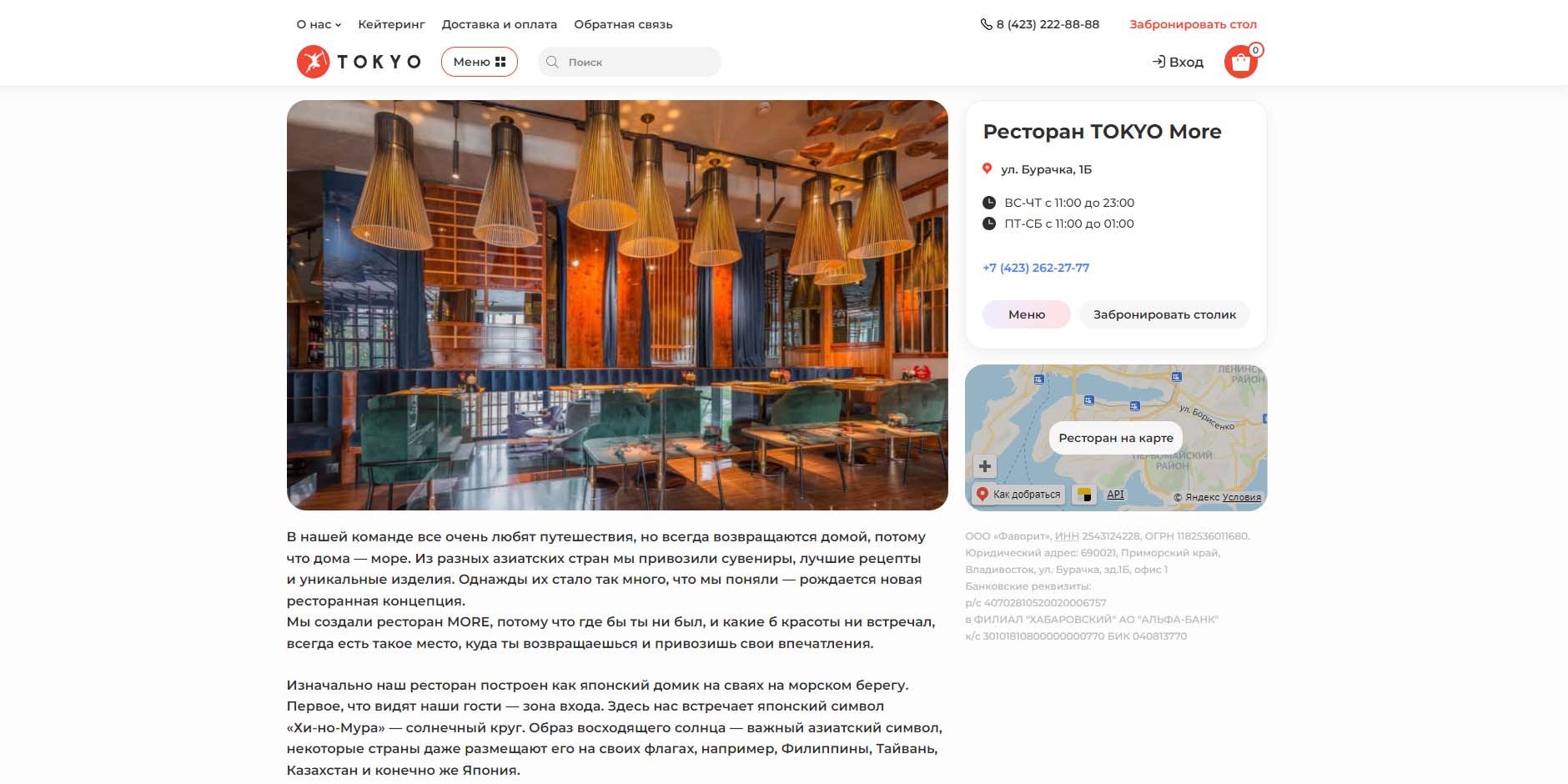
Task: Open Доставка и оплата menu item
Action: 500,24
